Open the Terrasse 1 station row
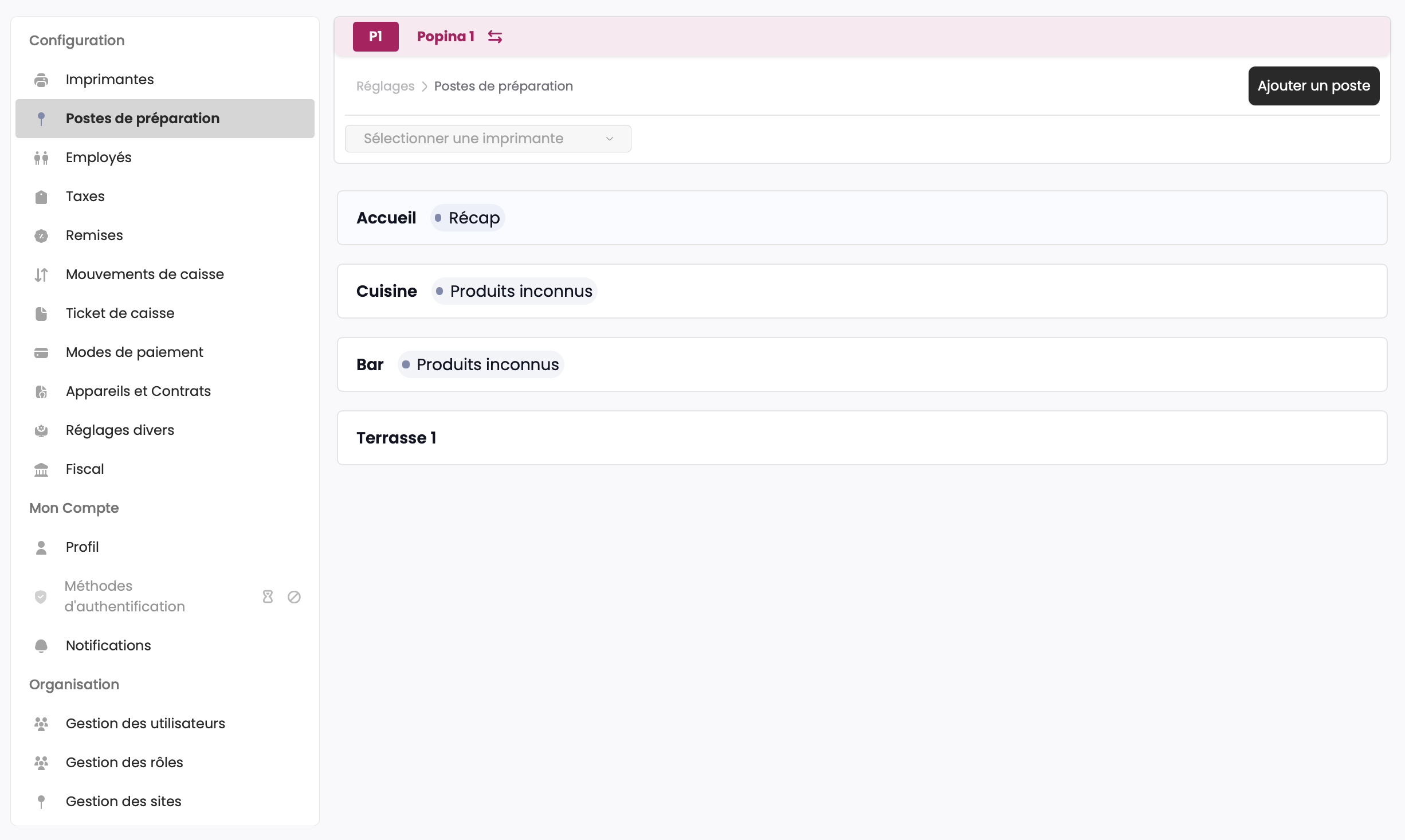The height and width of the screenshot is (840, 1405). click(862, 438)
